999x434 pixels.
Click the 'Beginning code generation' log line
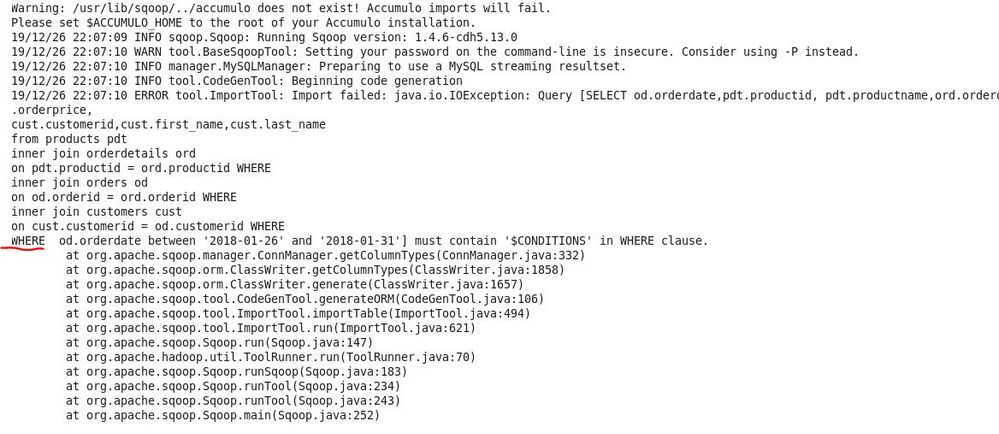[237, 81]
